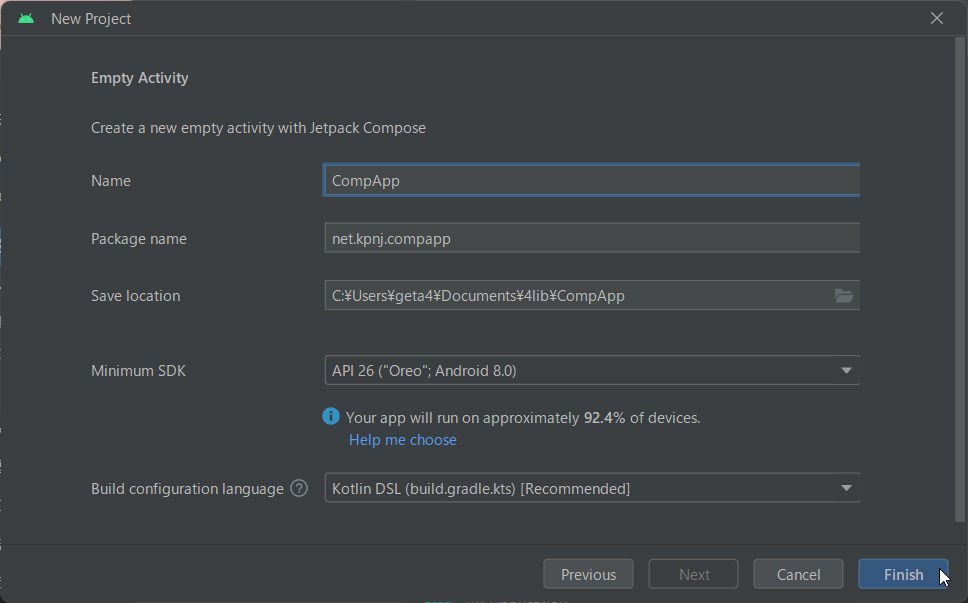Expand the Minimum SDK dropdown arrow
This screenshot has width=968, height=603.
coord(846,370)
